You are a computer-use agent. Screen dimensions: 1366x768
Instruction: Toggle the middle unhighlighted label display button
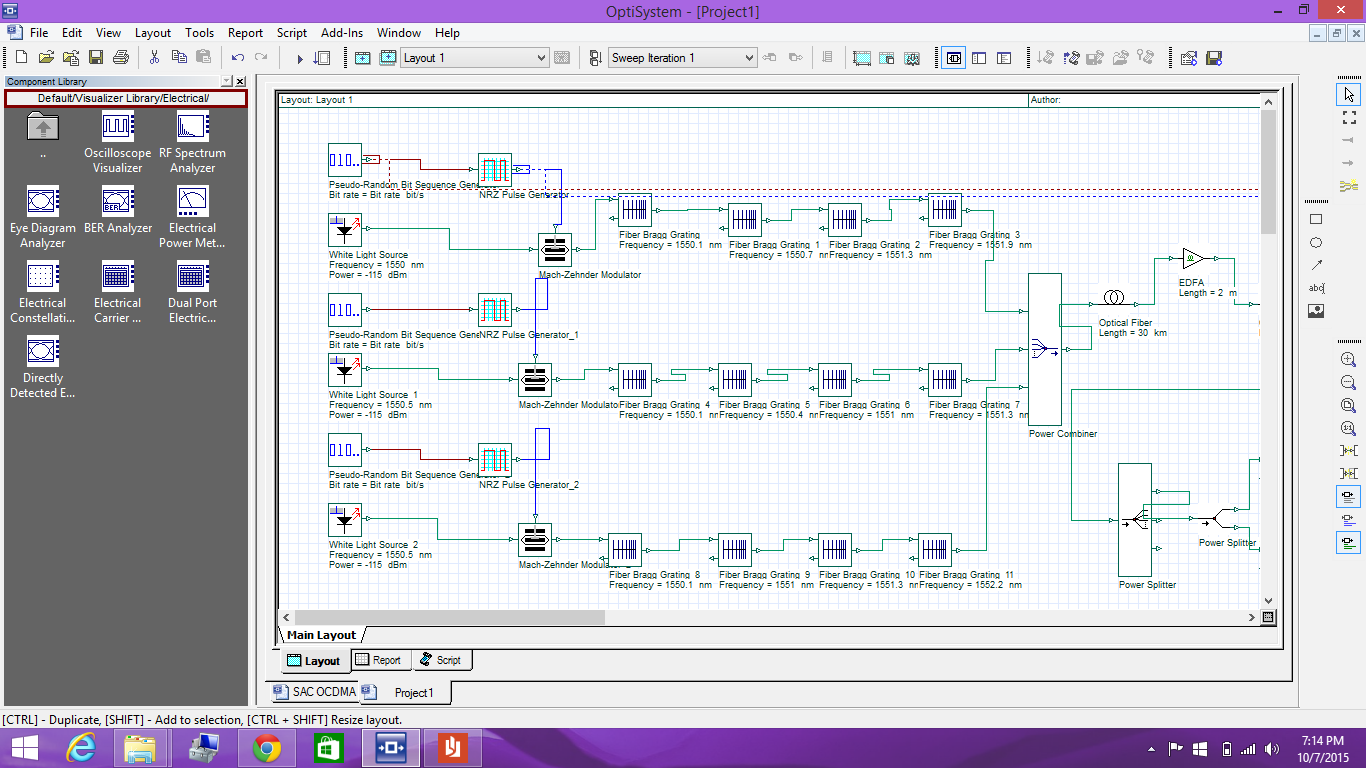click(1348, 520)
